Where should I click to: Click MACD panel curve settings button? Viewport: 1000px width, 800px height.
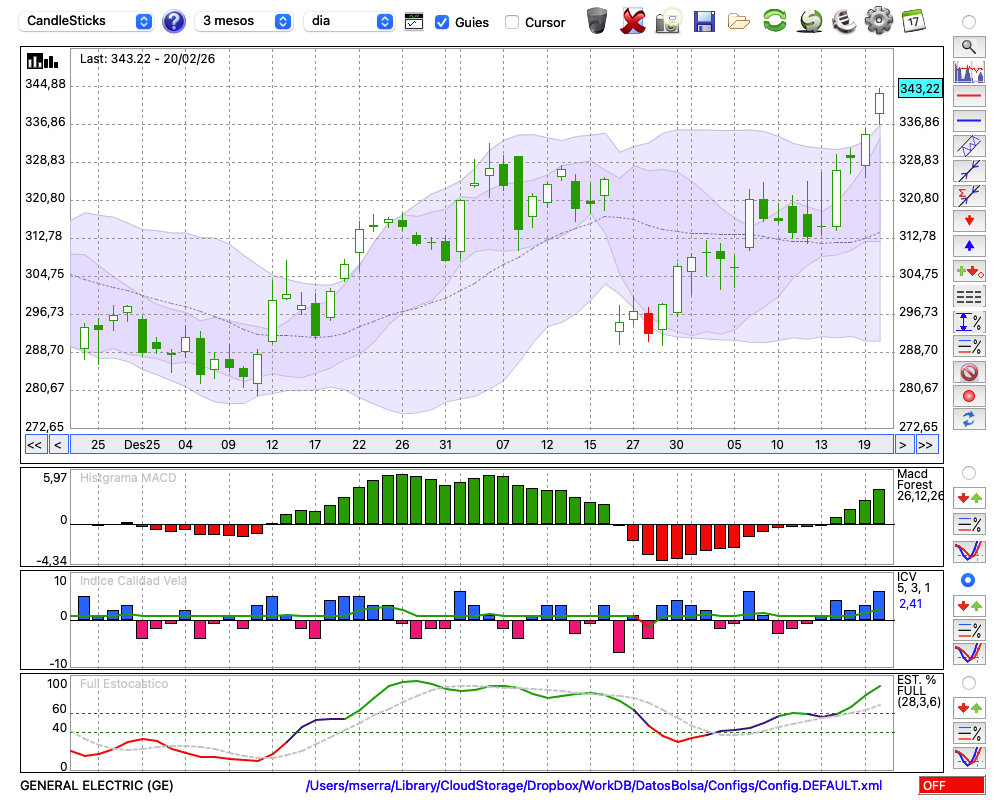[x=969, y=551]
